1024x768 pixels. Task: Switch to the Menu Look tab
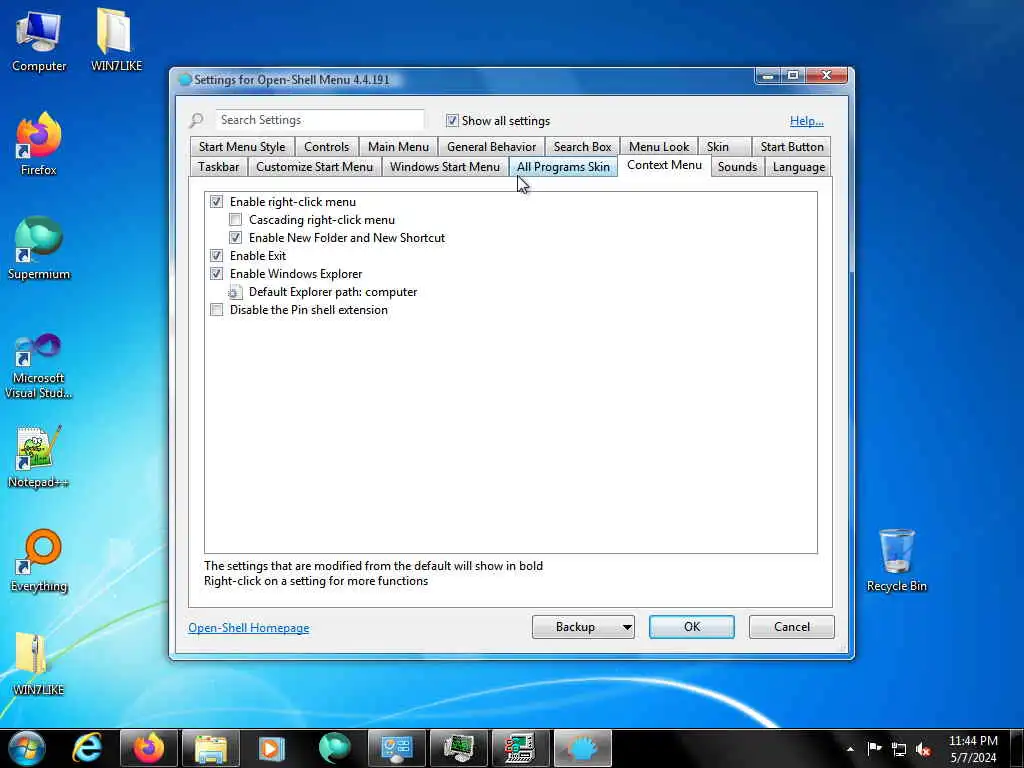tap(659, 147)
